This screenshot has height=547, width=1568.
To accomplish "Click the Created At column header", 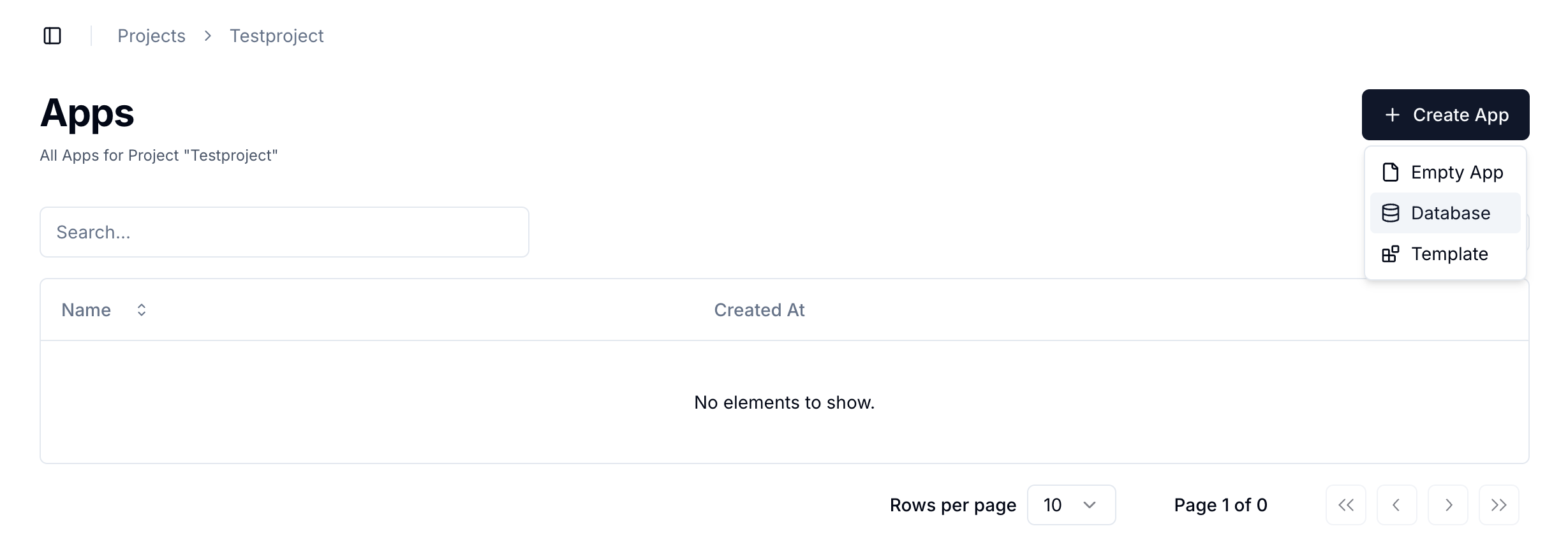I will 759,310.
